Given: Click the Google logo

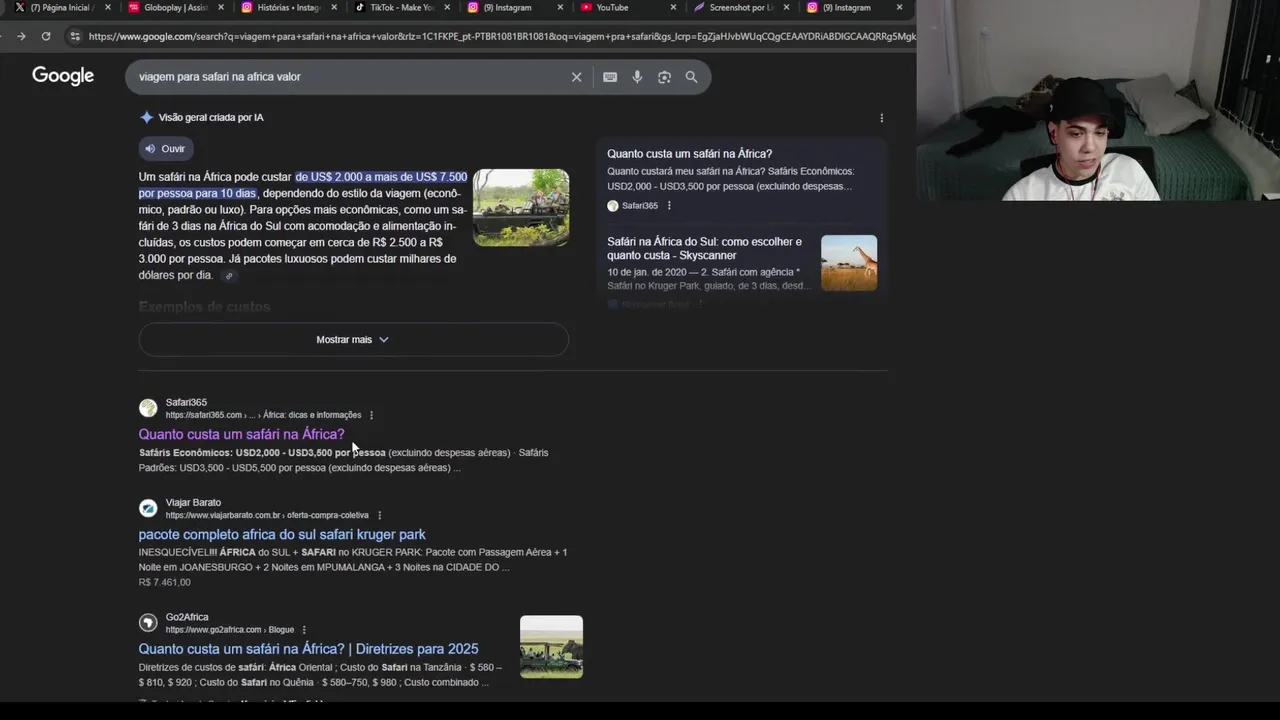Looking at the screenshot, I should click(x=63, y=76).
